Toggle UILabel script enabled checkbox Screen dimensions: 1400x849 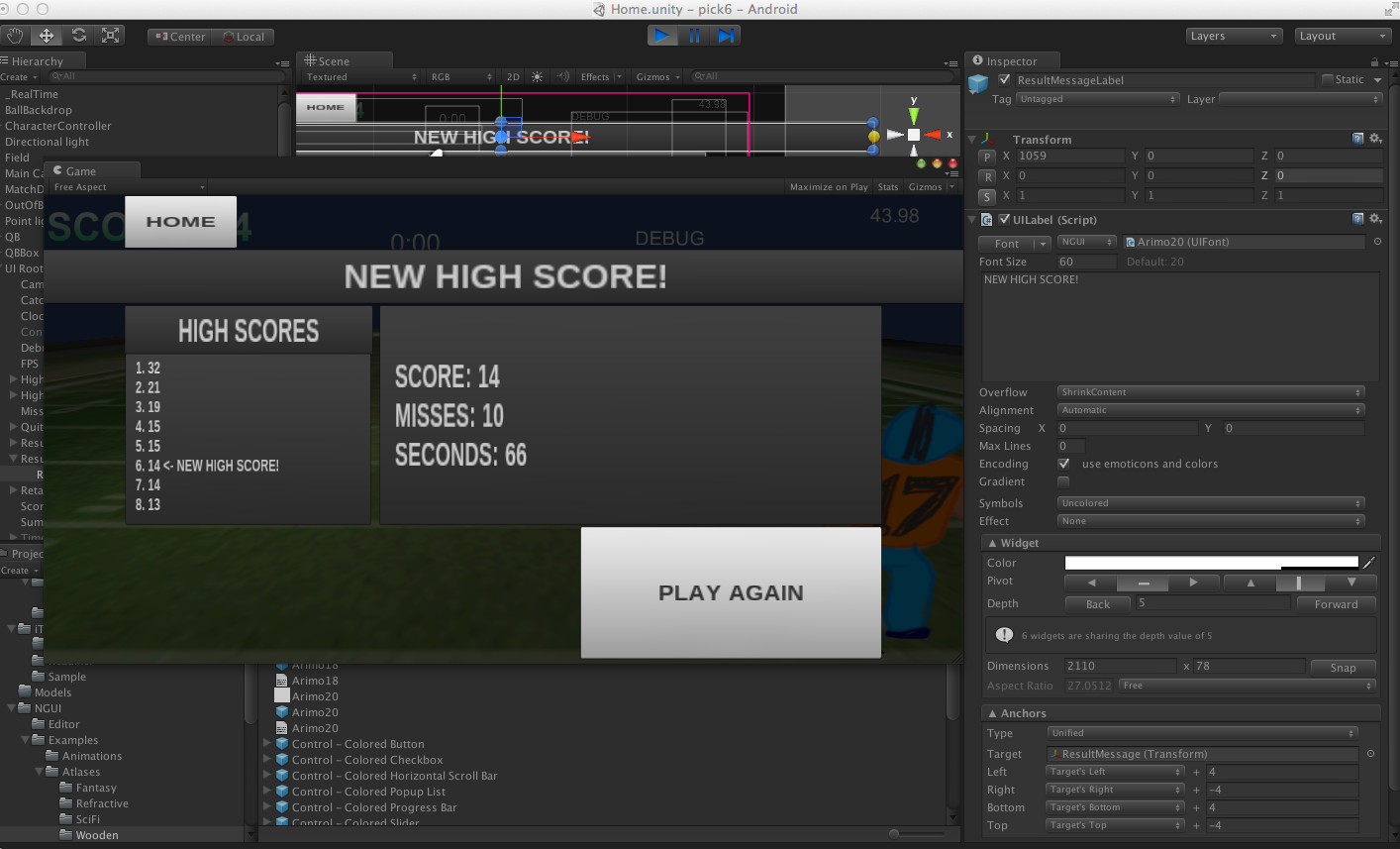[x=1004, y=219]
